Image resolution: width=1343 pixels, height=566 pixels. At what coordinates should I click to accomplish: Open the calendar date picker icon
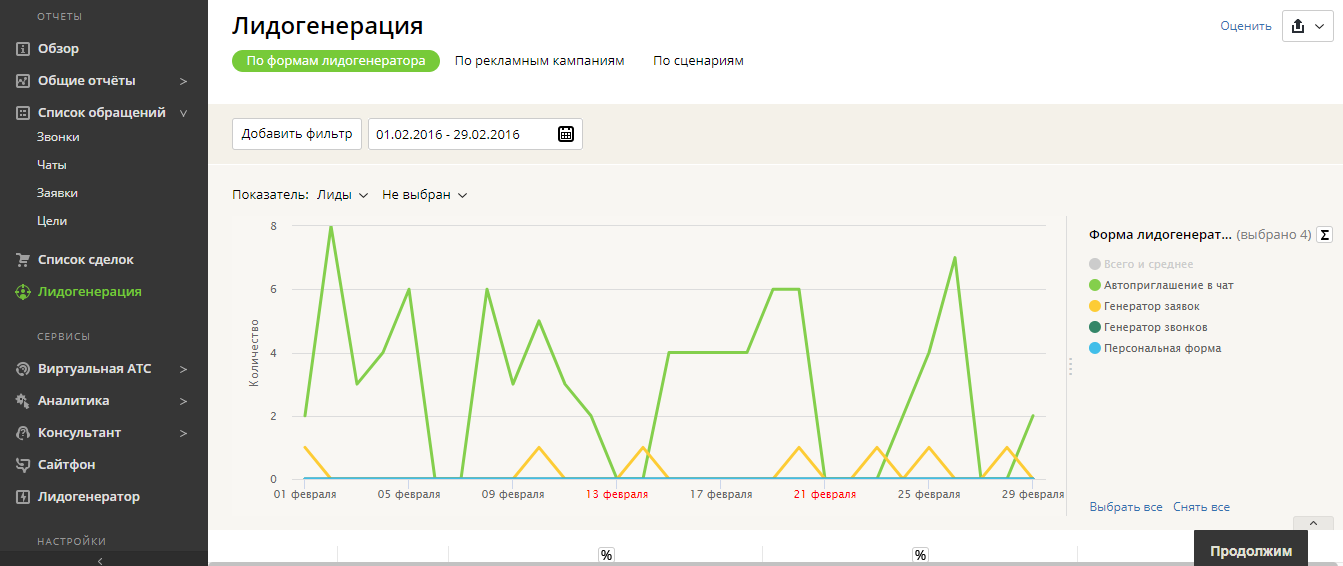tap(566, 134)
